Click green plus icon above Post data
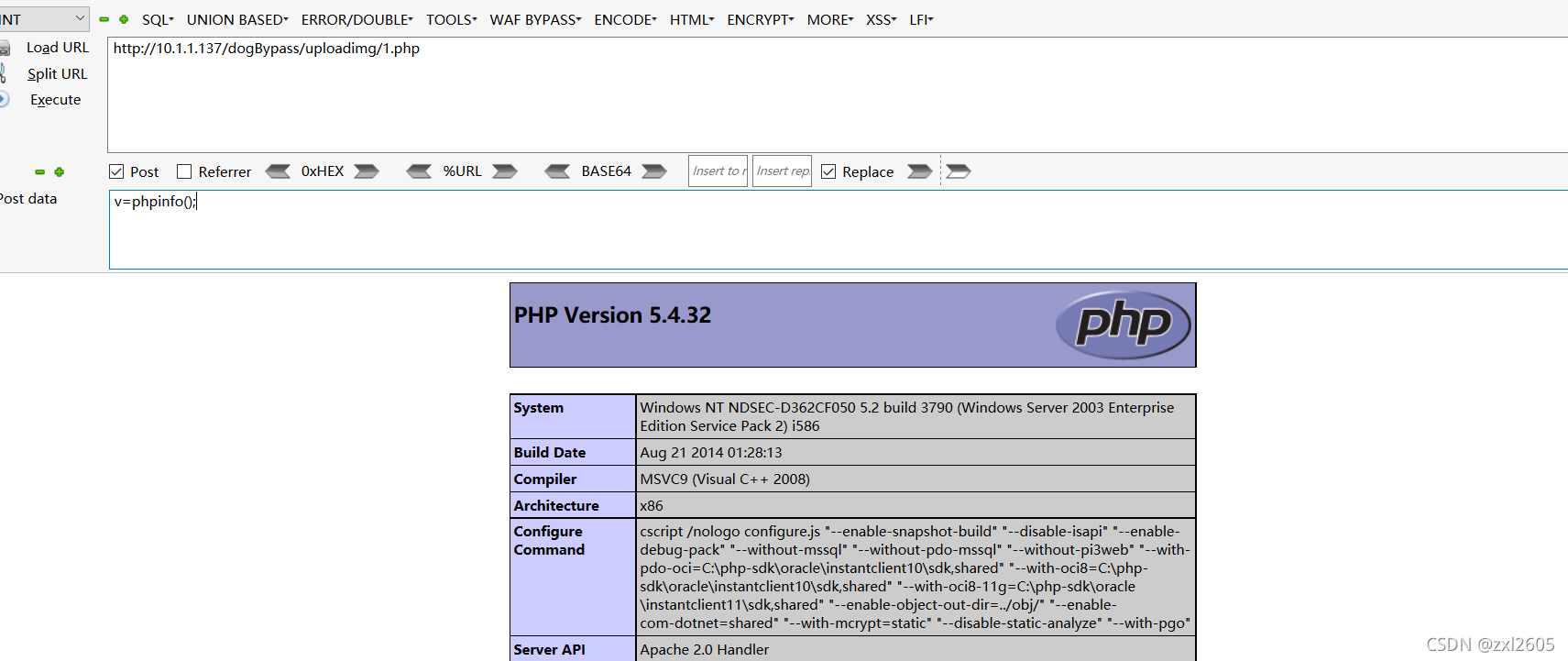 pyautogui.click(x=60, y=171)
